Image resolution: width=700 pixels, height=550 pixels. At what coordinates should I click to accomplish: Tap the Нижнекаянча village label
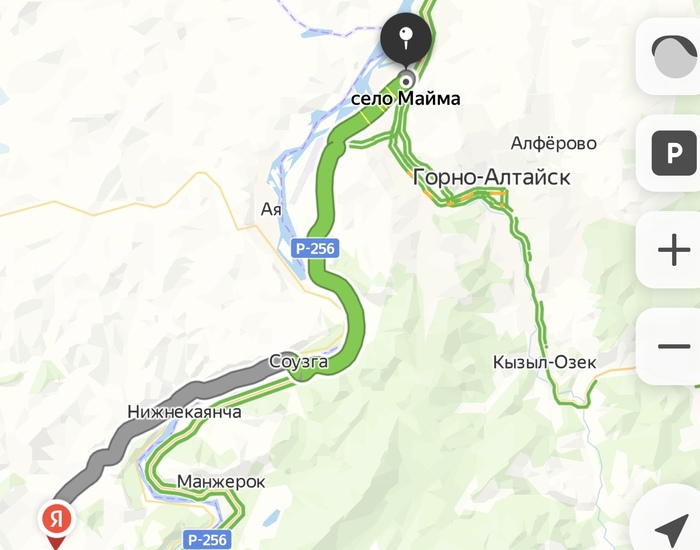[x=184, y=412]
